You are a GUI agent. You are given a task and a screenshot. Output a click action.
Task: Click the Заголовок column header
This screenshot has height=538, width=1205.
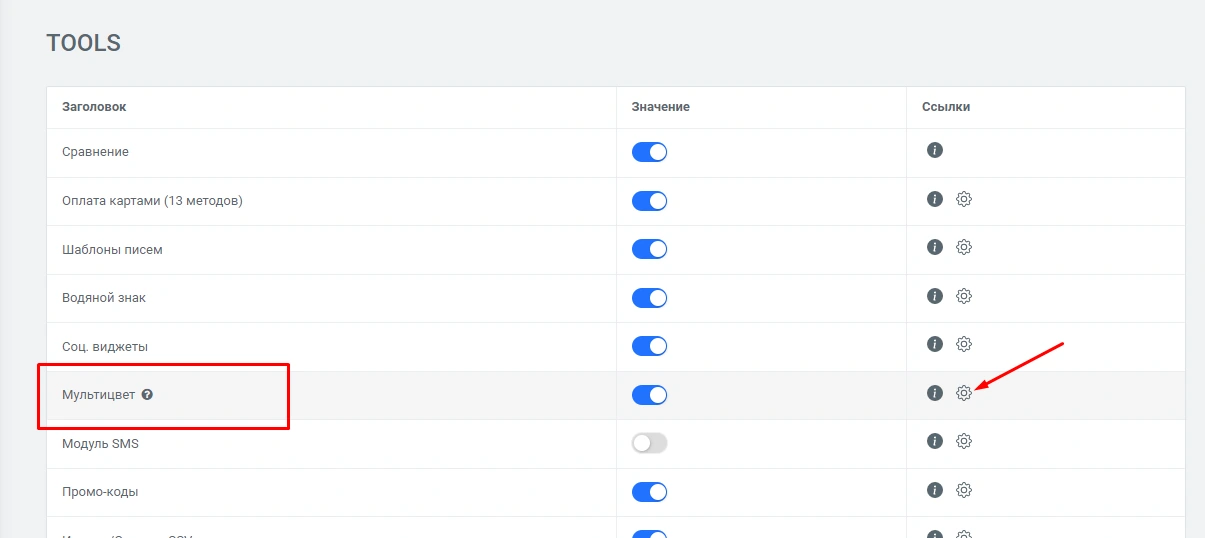point(94,107)
